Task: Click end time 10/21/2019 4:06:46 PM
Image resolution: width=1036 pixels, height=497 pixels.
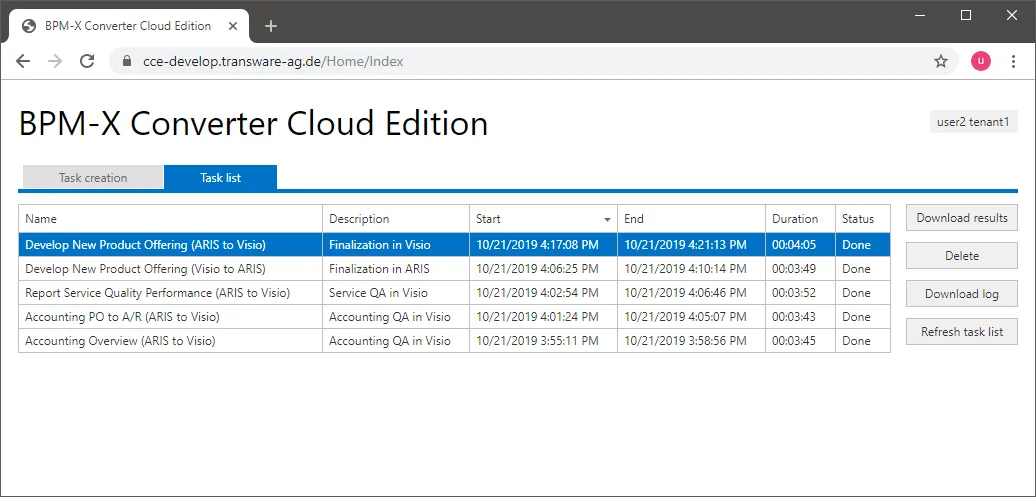Action: tap(691, 293)
